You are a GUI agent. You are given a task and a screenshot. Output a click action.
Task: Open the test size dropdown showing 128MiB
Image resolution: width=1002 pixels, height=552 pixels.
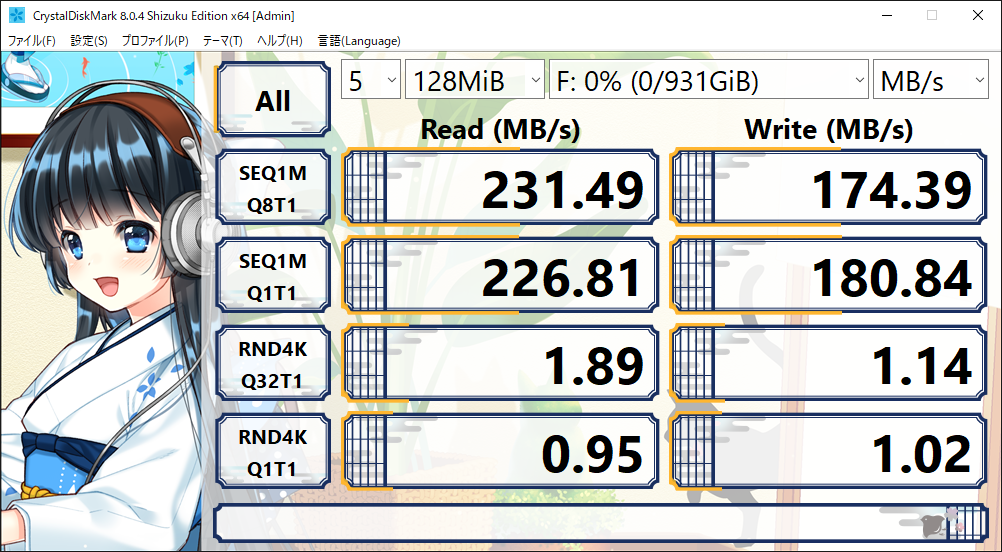pyautogui.click(x=475, y=80)
